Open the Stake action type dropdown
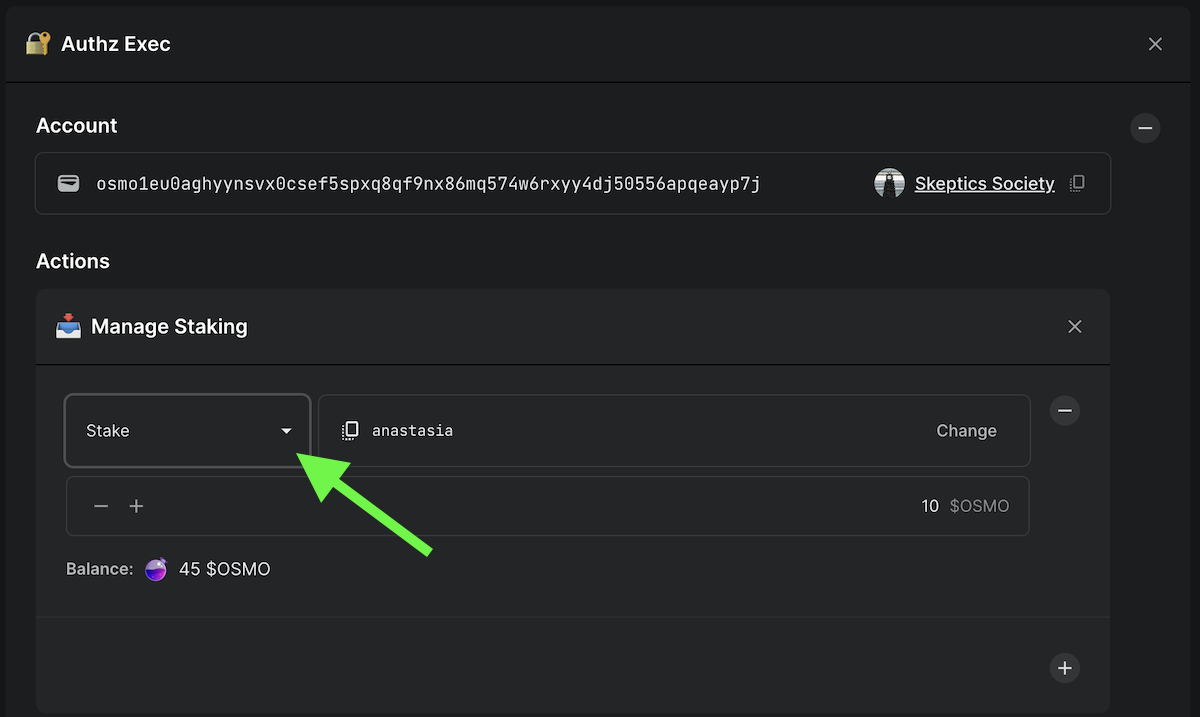The height and width of the screenshot is (717, 1200). tap(187, 431)
